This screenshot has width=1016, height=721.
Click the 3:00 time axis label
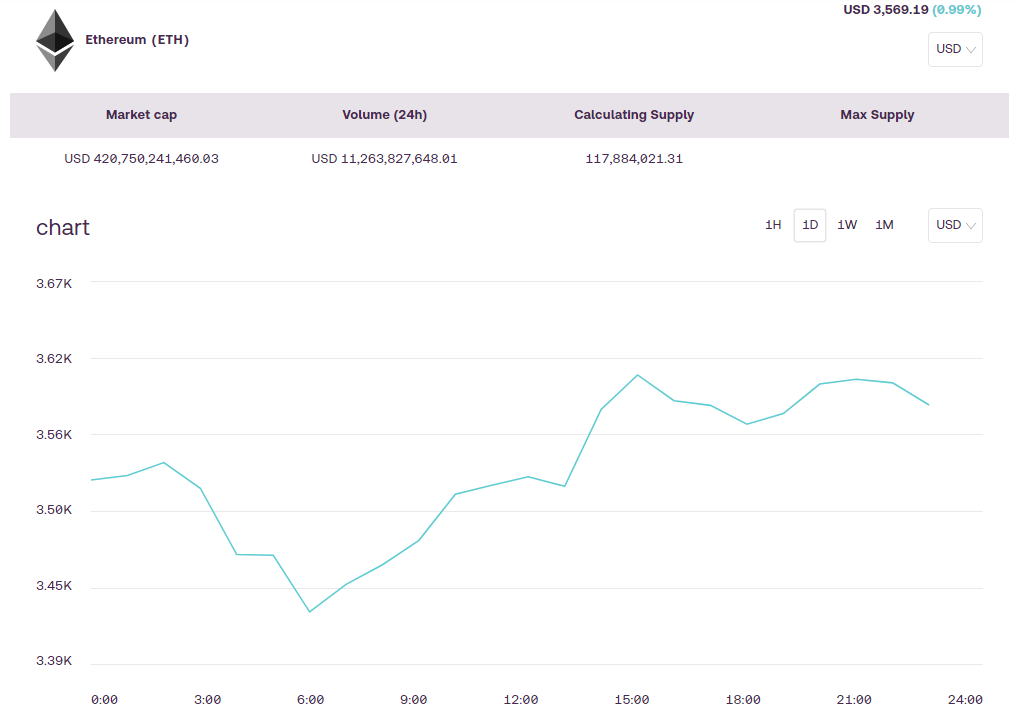pos(207,700)
